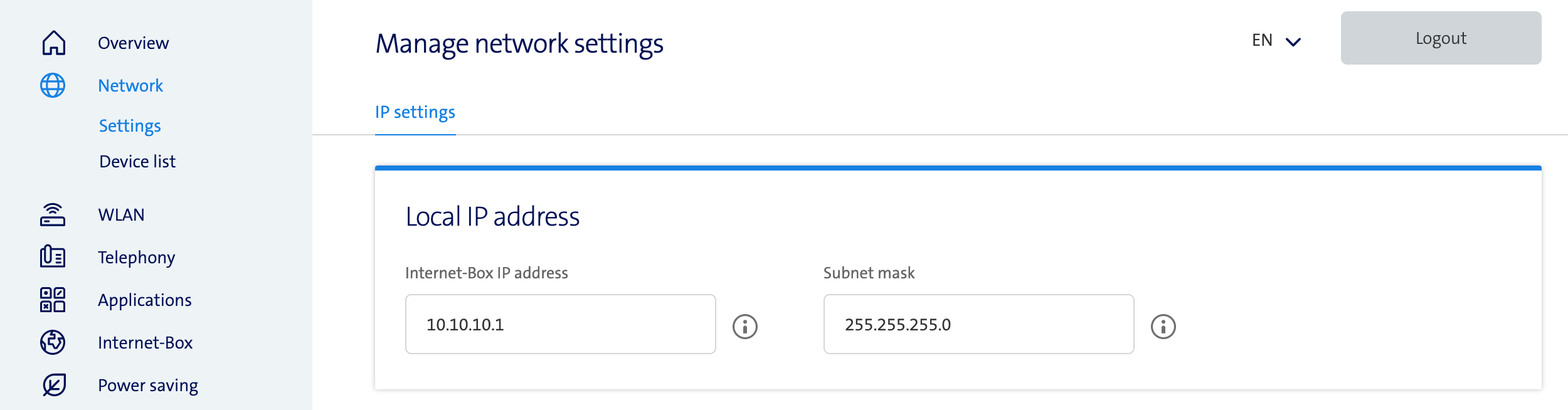Image resolution: width=1568 pixels, height=410 pixels.
Task: Click the Subnet mask input field
Action: 978,324
